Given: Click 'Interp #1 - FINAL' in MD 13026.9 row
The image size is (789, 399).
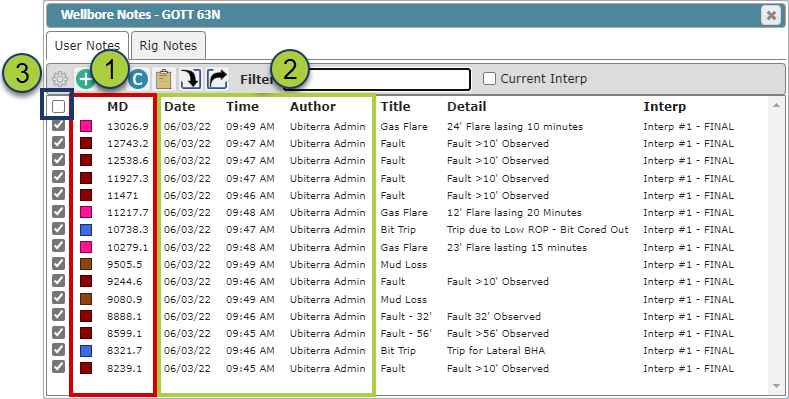Looking at the screenshot, I should (688, 126).
